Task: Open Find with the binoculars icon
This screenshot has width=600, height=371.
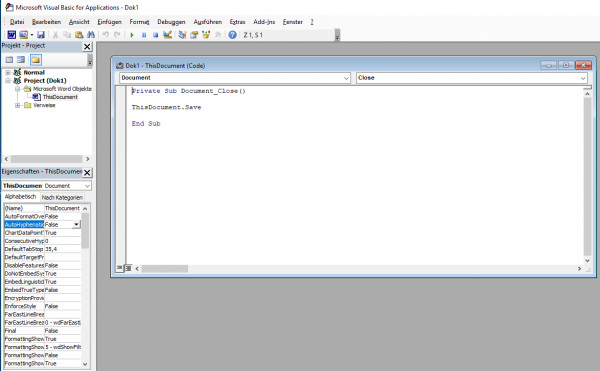Action: pyautogui.click(x=91, y=35)
